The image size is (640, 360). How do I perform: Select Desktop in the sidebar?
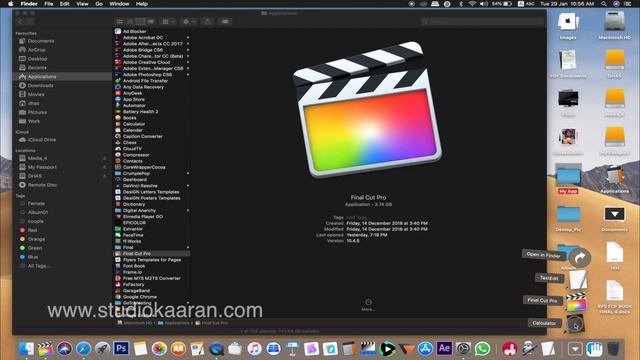[37, 59]
